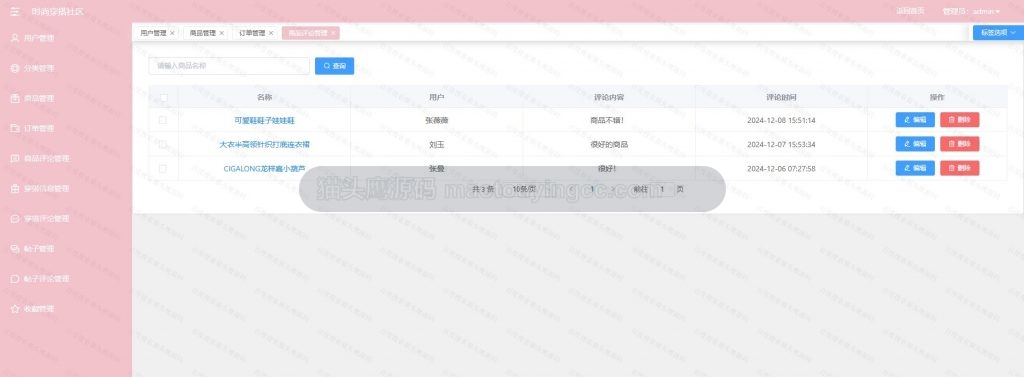Click the blue 查询 search button
1024x377 pixels.
[334, 66]
